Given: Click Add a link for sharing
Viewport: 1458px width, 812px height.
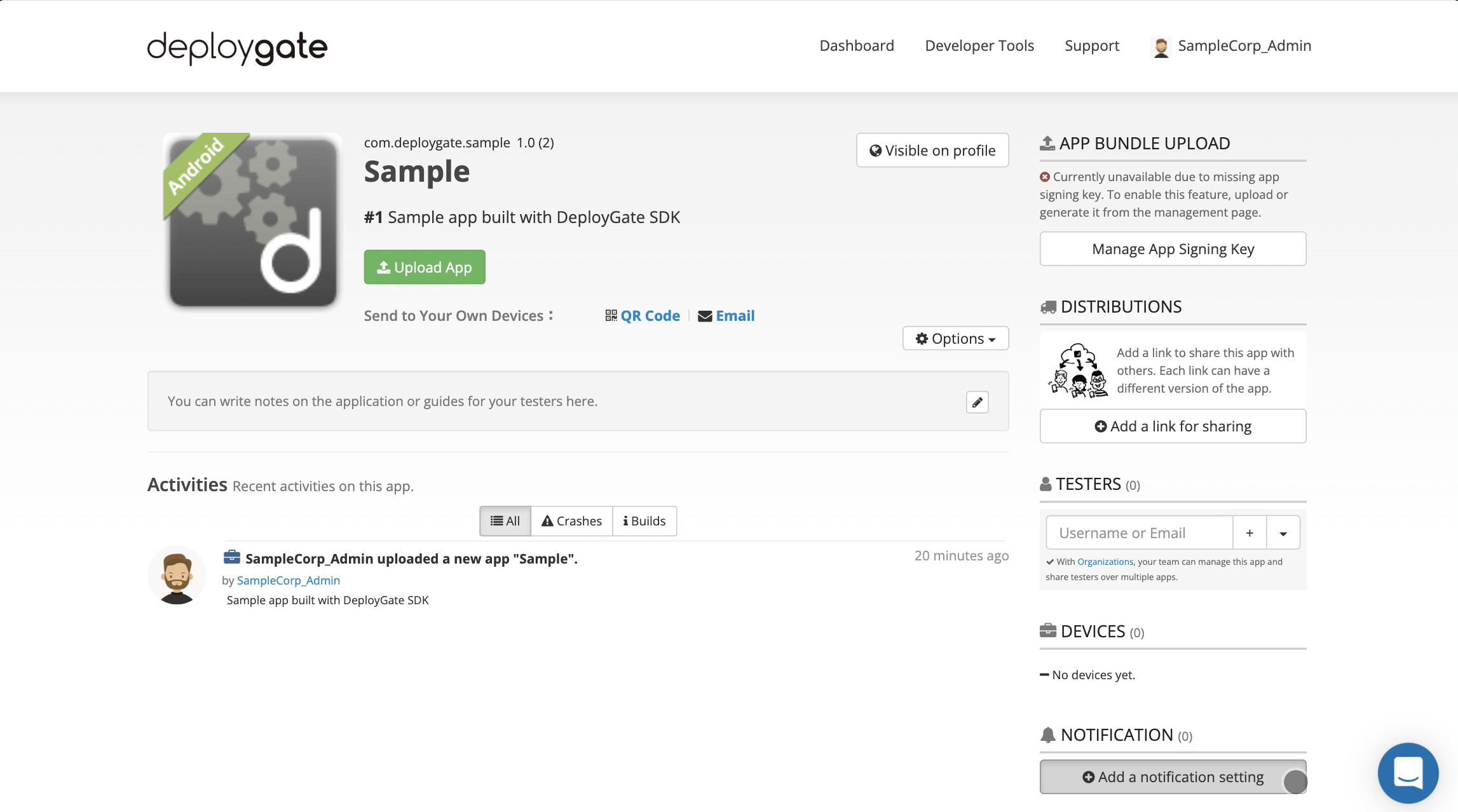Looking at the screenshot, I should pos(1173,426).
